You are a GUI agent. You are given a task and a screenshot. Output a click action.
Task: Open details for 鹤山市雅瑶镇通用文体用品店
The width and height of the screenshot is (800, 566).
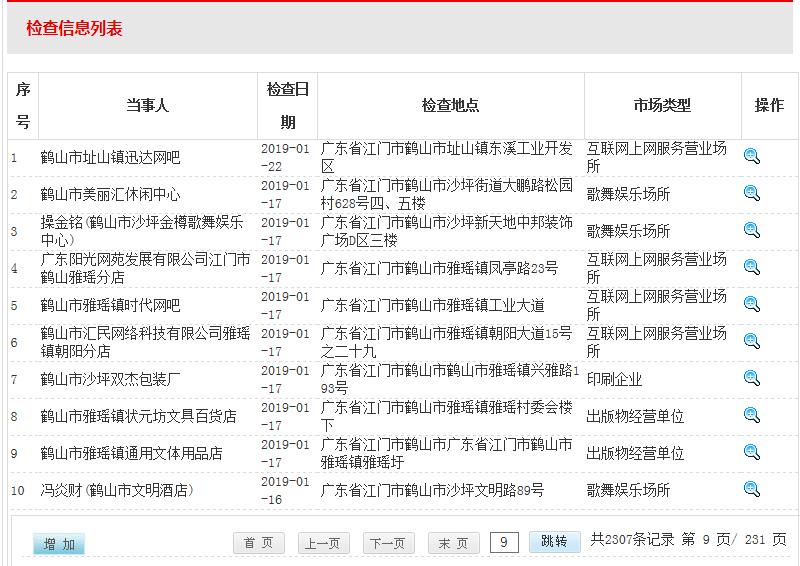click(x=752, y=452)
